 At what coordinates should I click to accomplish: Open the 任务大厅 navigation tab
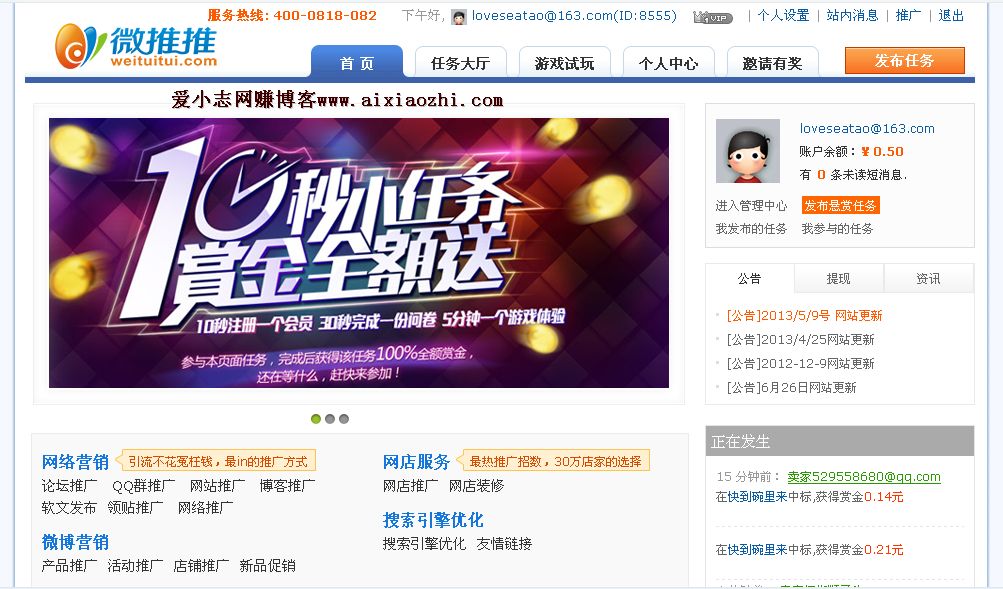[461, 63]
